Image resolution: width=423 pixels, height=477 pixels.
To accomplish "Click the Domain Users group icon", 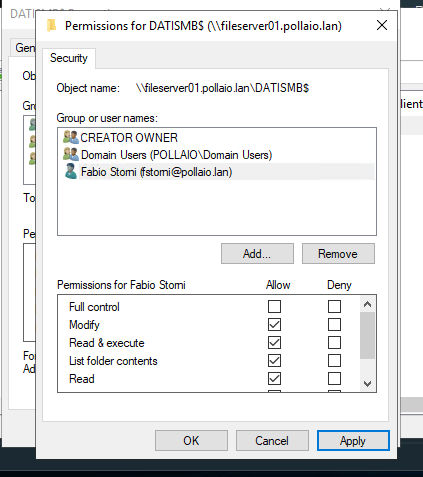I will click(x=71, y=154).
